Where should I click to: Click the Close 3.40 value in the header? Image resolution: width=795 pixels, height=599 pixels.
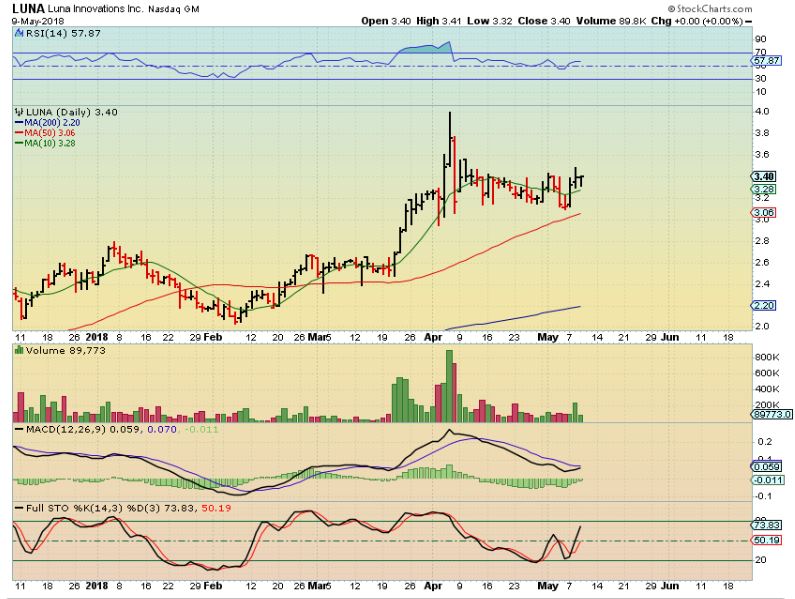pyautogui.click(x=544, y=21)
